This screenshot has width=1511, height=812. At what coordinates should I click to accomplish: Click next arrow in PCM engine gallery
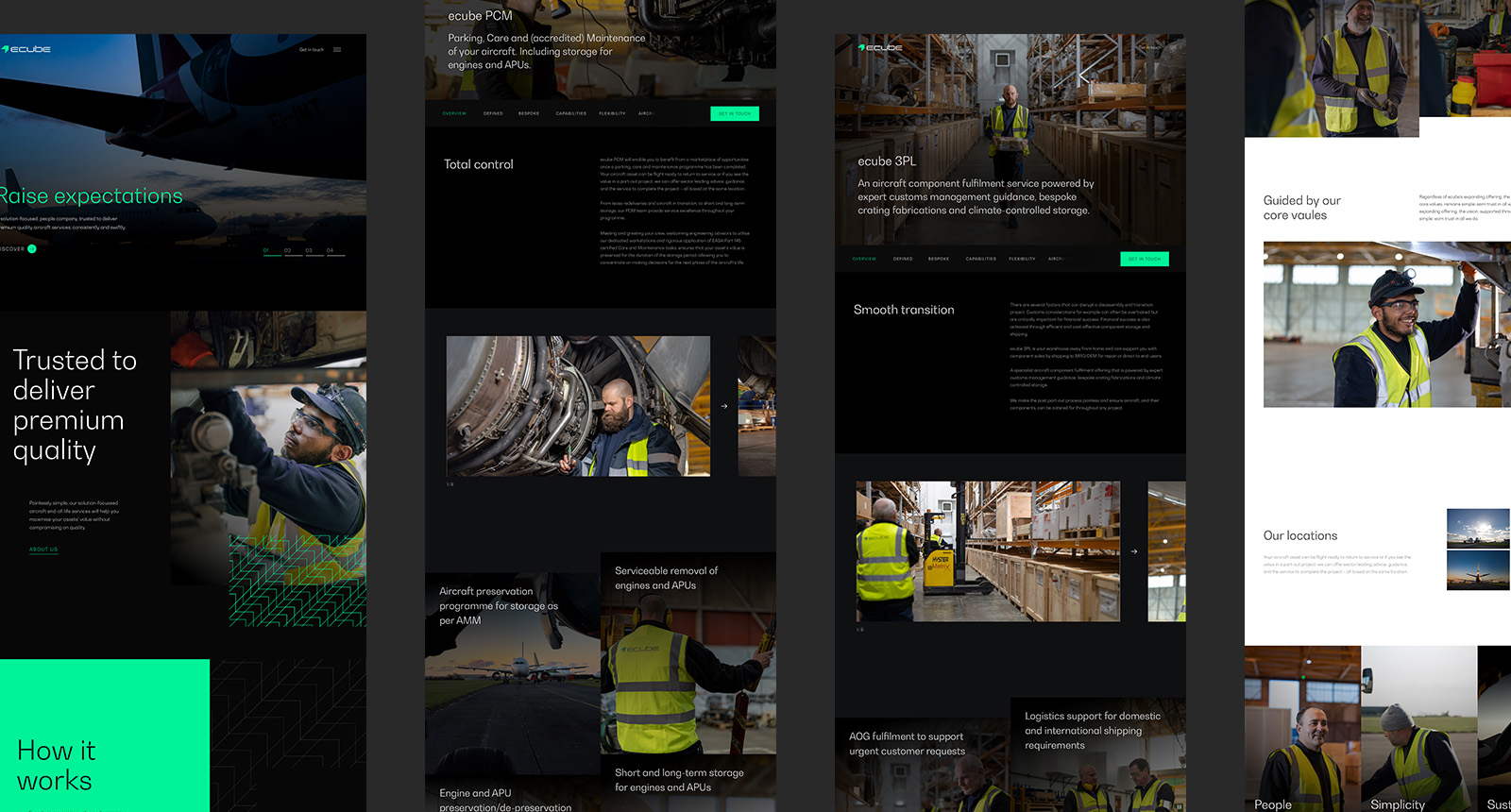724,406
